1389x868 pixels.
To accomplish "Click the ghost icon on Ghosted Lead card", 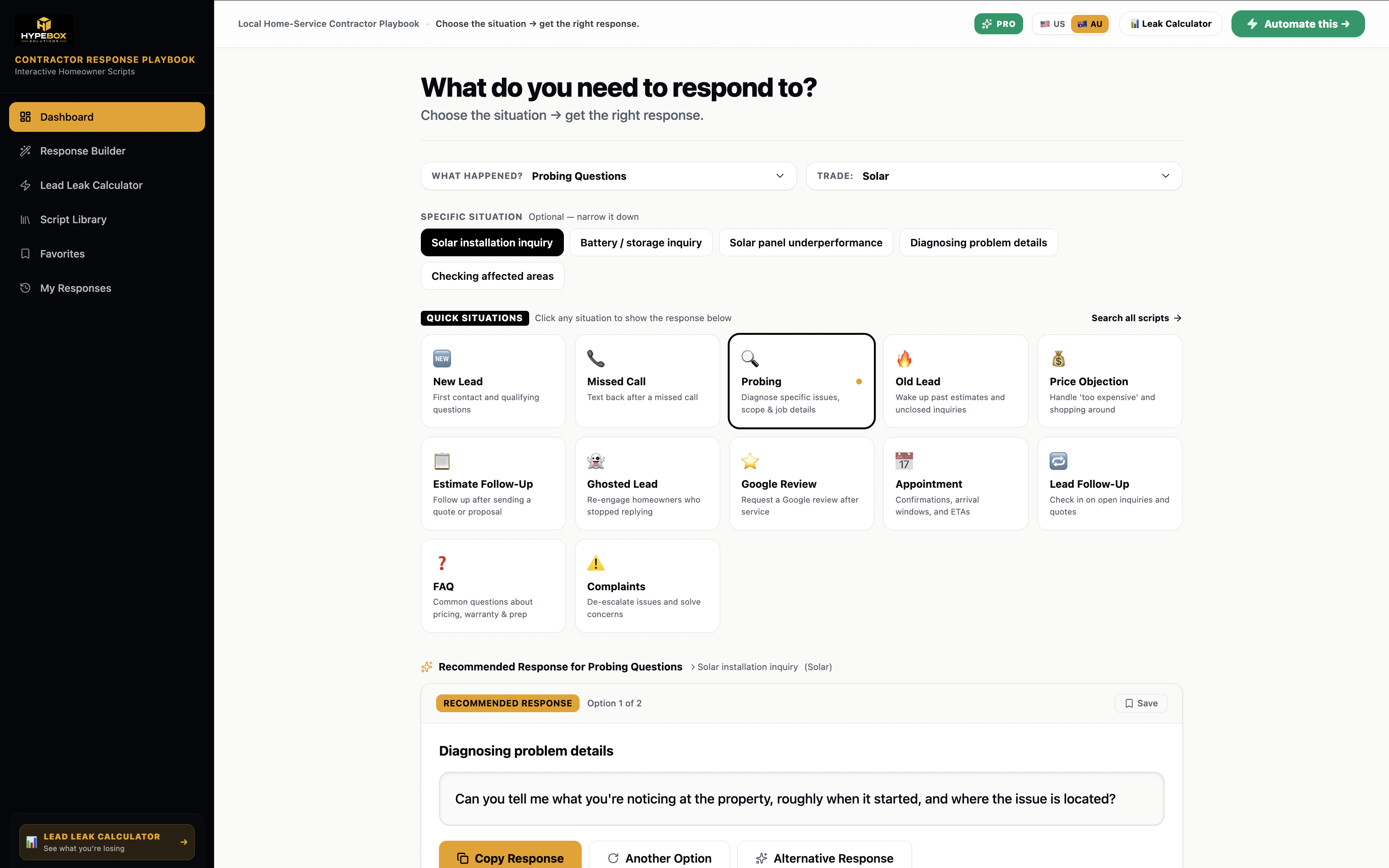I will (x=596, y=461).
